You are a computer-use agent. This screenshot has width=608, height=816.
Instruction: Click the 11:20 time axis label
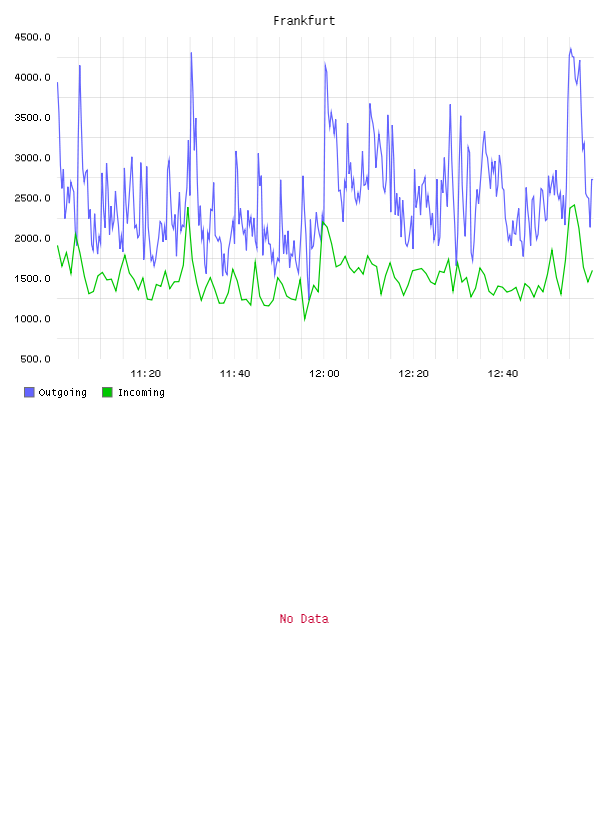tap(145, 374)
